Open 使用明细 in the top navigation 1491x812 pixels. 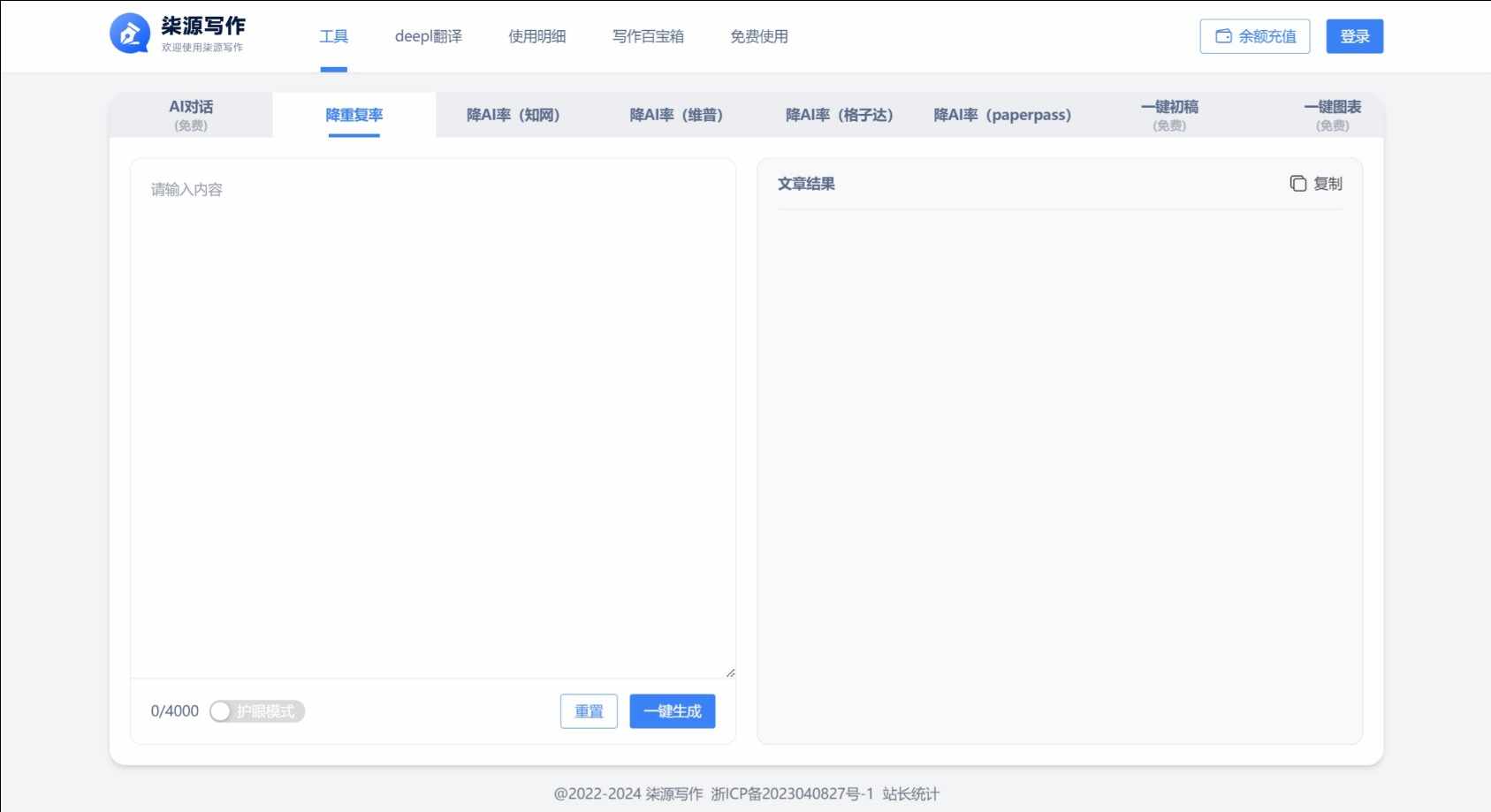coord(537,36)
